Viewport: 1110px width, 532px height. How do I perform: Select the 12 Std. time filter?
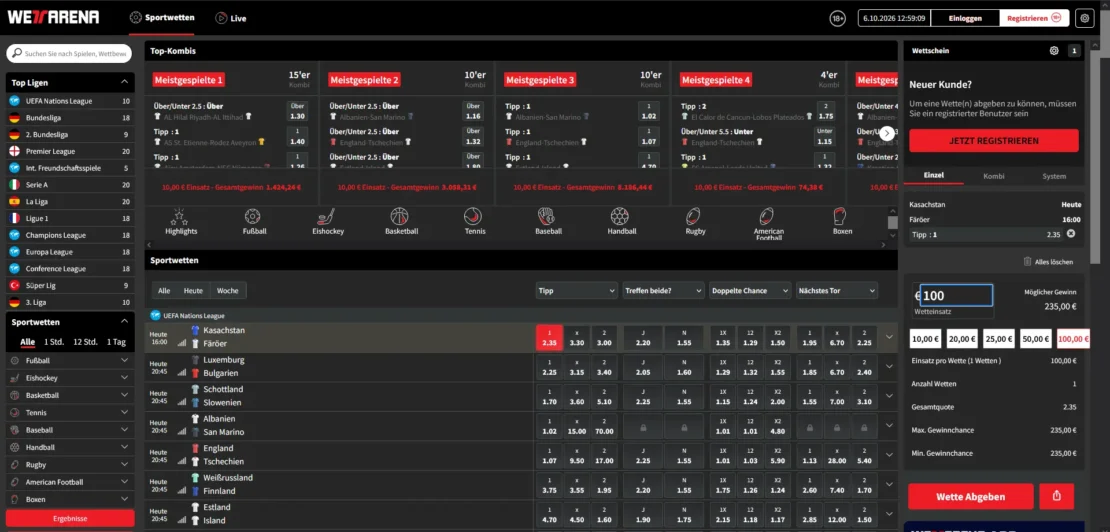(x=85, y=342)
